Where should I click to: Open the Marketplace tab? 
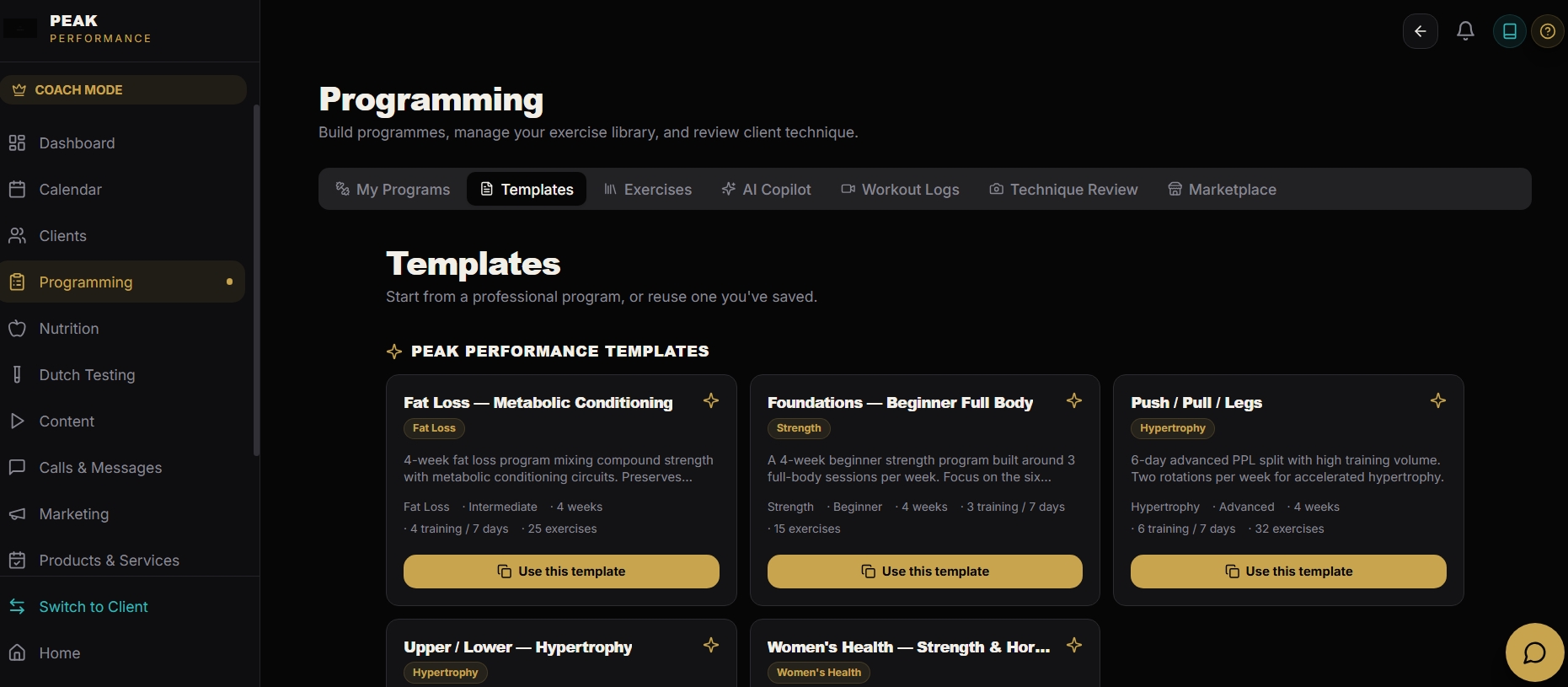(1222, 190)
